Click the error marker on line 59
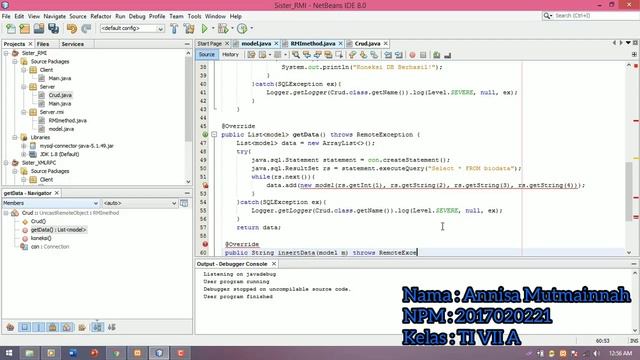The image size is (640, 360). (x=205, y=244)
